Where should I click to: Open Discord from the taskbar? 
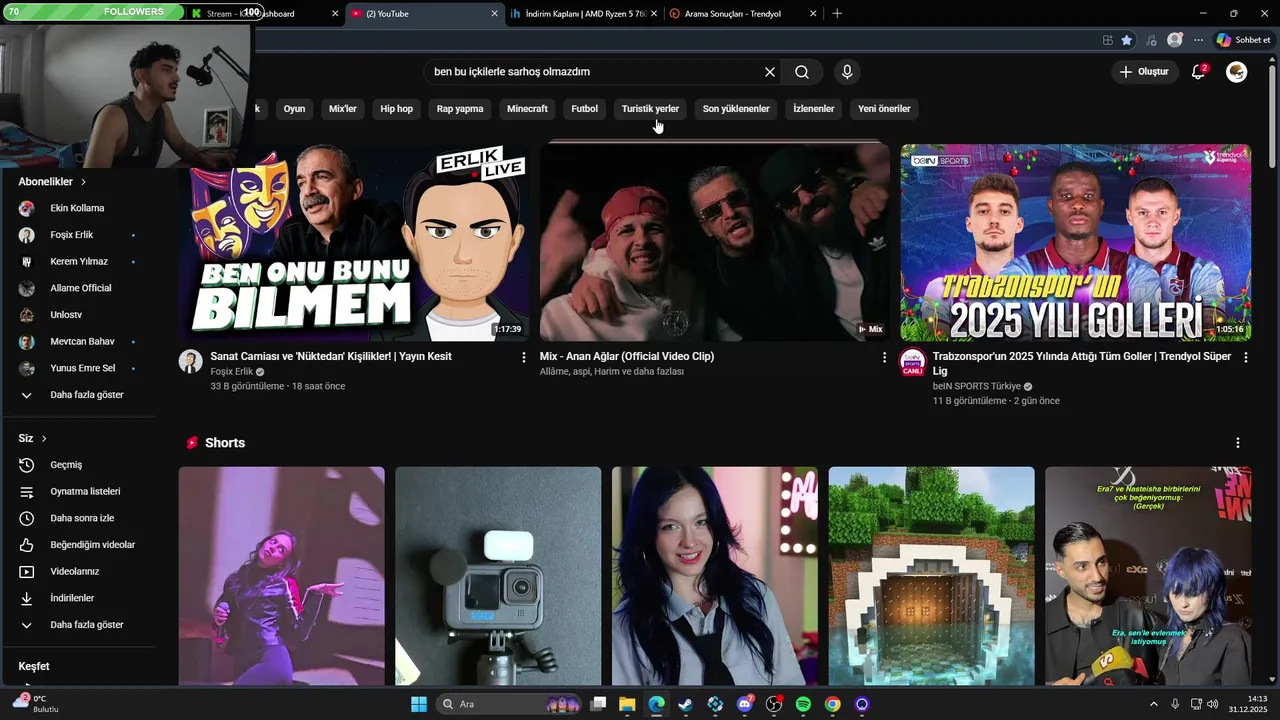tap(744, 704)
